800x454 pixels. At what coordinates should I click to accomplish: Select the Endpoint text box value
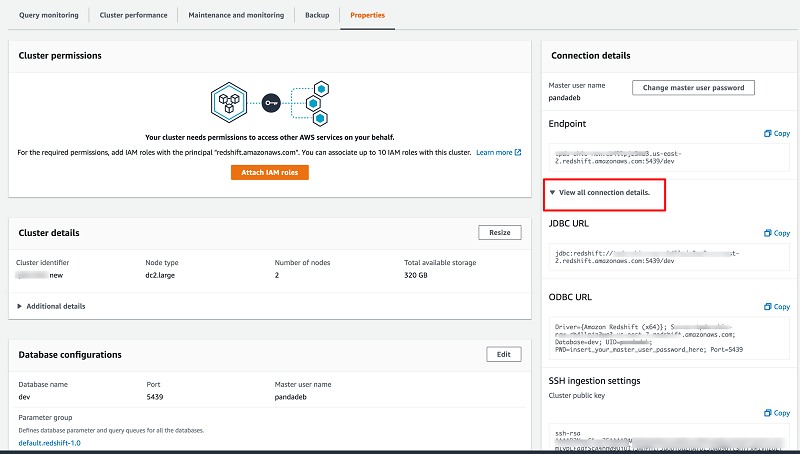coord(669,157)
